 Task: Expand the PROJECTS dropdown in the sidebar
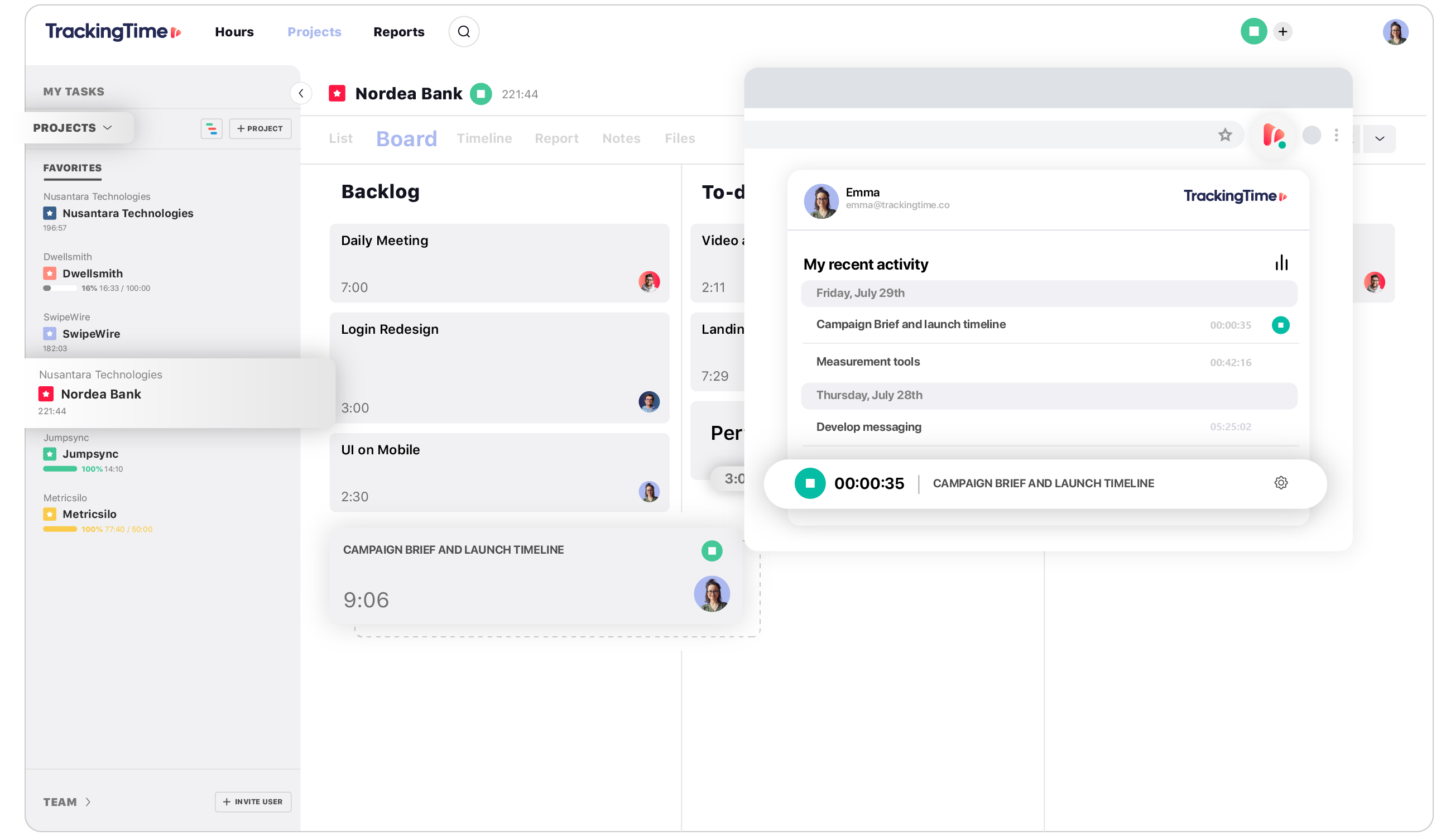coord(72,127)
